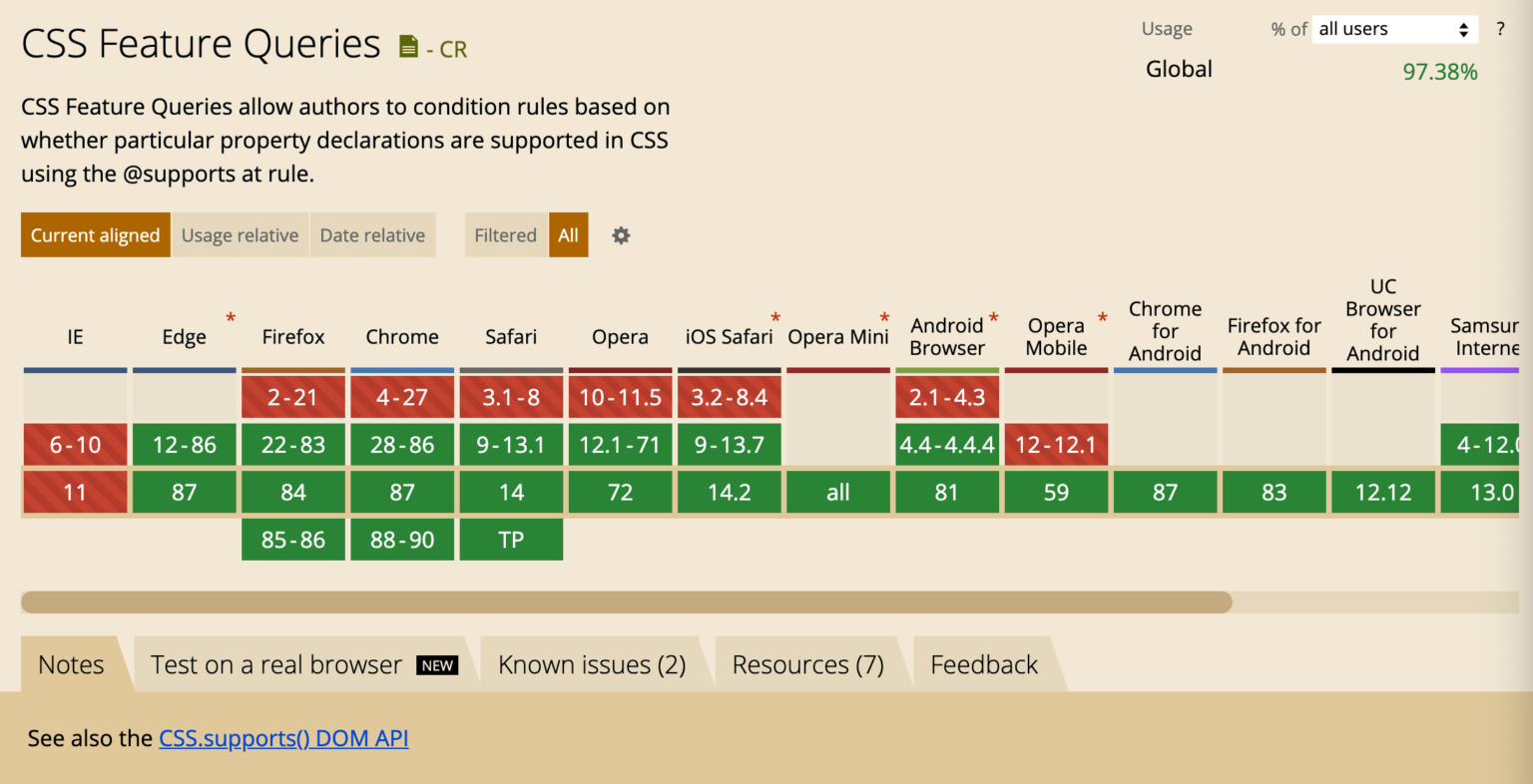Open the Resources tab
Viewport: 1533px width, 784px height.
(x=808, y=664)
